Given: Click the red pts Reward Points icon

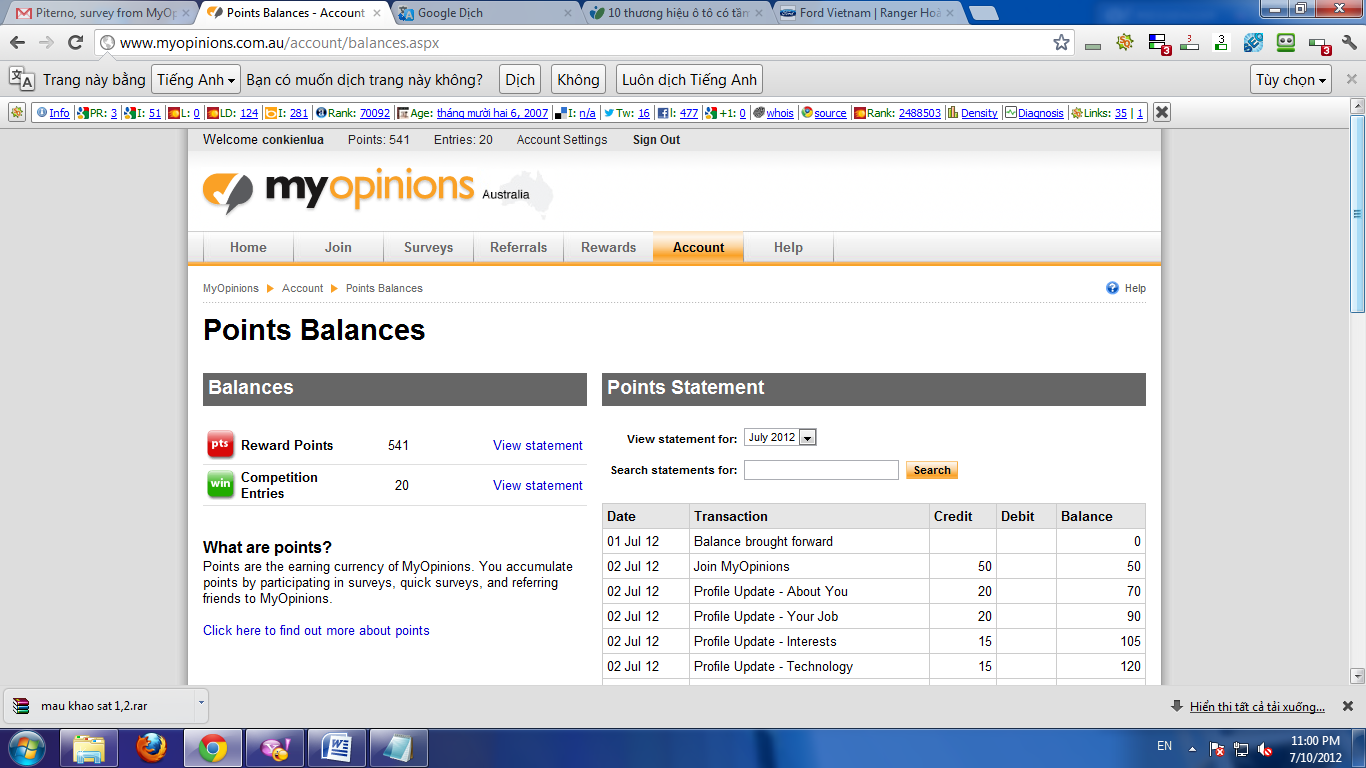Looking at the screenshot, I should [x=220, y=445].
